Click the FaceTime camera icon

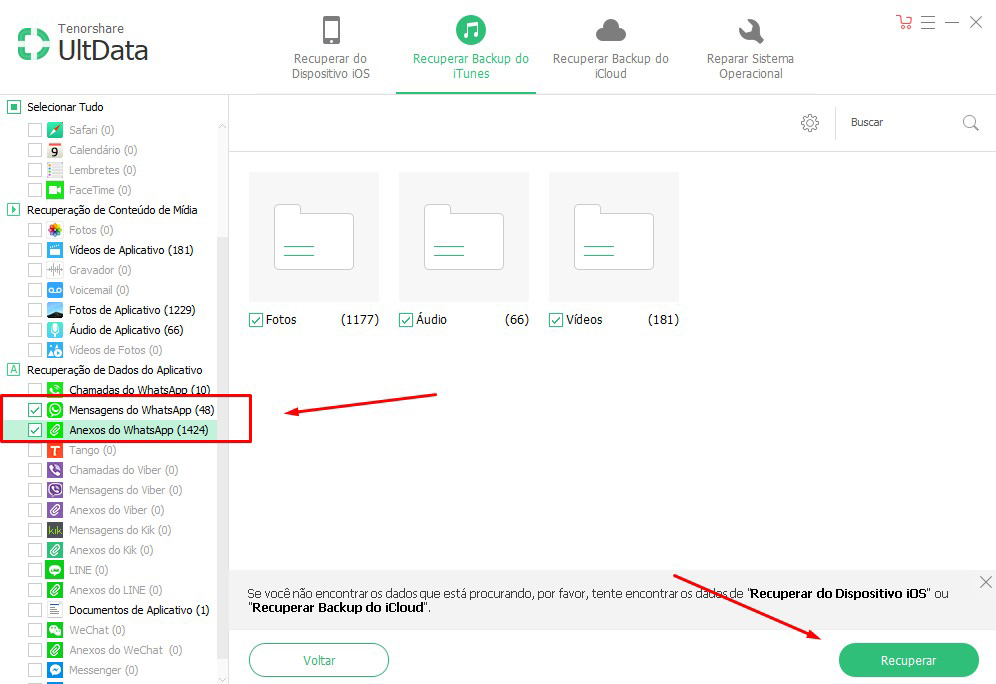click(x=55, y=190)
